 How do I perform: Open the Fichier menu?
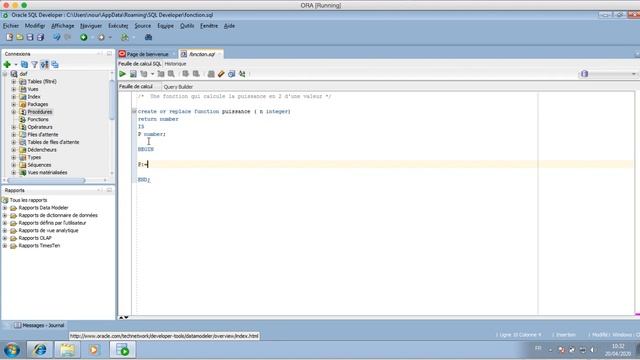pyautogui.click(x=11, y=26)
